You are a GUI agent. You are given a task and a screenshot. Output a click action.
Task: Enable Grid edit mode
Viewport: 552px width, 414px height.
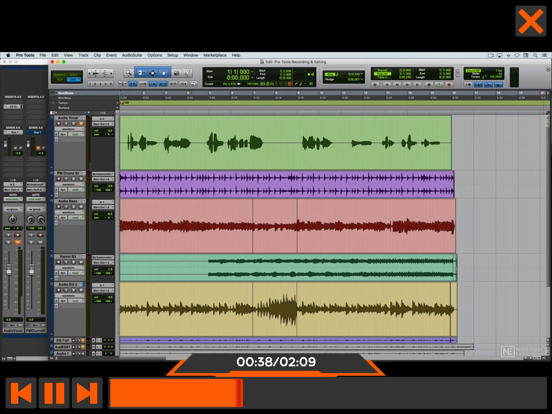[x=74, y=80]
